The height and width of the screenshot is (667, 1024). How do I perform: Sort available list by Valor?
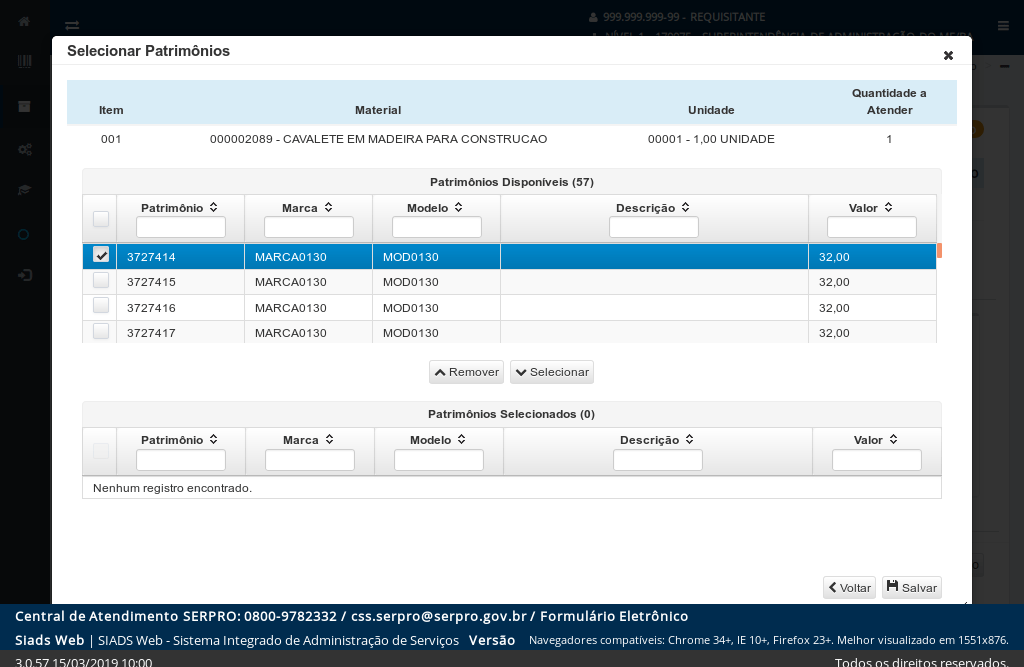(x=888, y=207)
